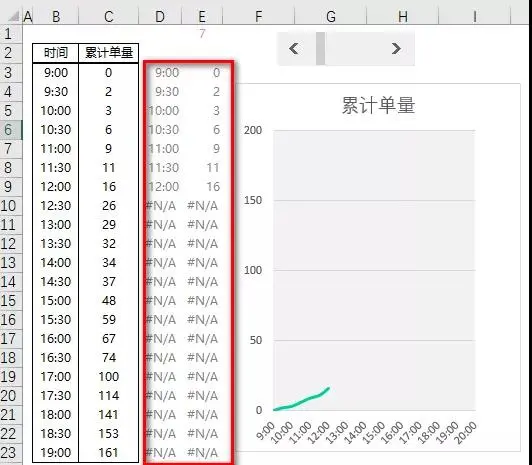532x465 pixels.
Task: Select column B header
Action: [x=56, y=16]
